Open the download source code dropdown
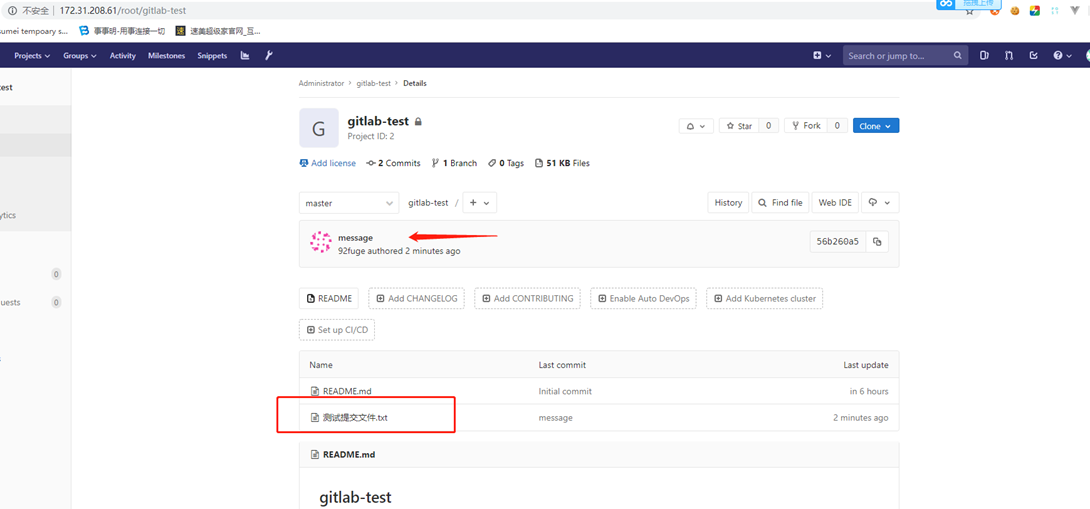Viewport: 1090px width, 509px height. point(877,203)
